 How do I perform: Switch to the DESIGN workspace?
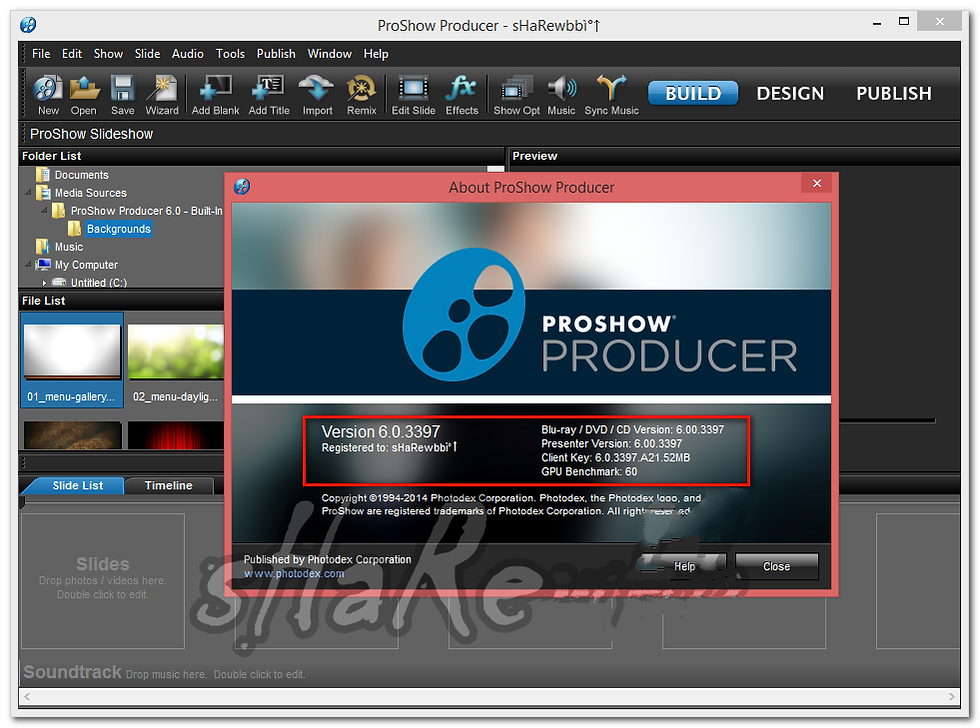click(x=790, y=93)
